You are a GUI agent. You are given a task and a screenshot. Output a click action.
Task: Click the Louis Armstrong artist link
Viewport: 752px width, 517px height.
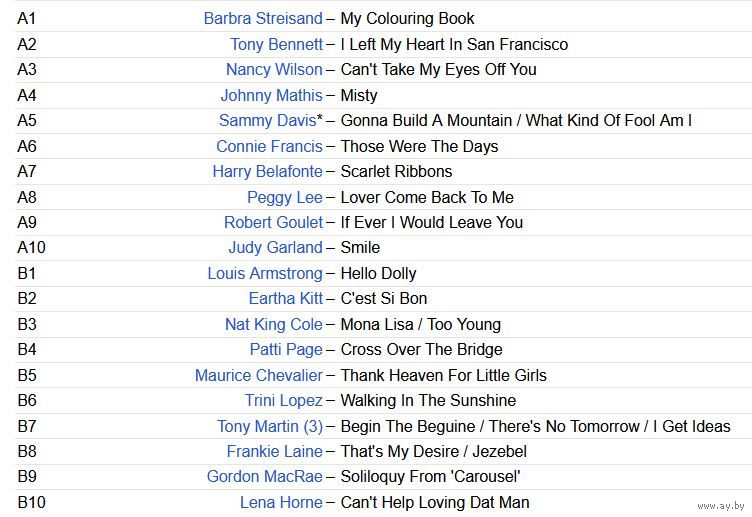coord(265,273)
